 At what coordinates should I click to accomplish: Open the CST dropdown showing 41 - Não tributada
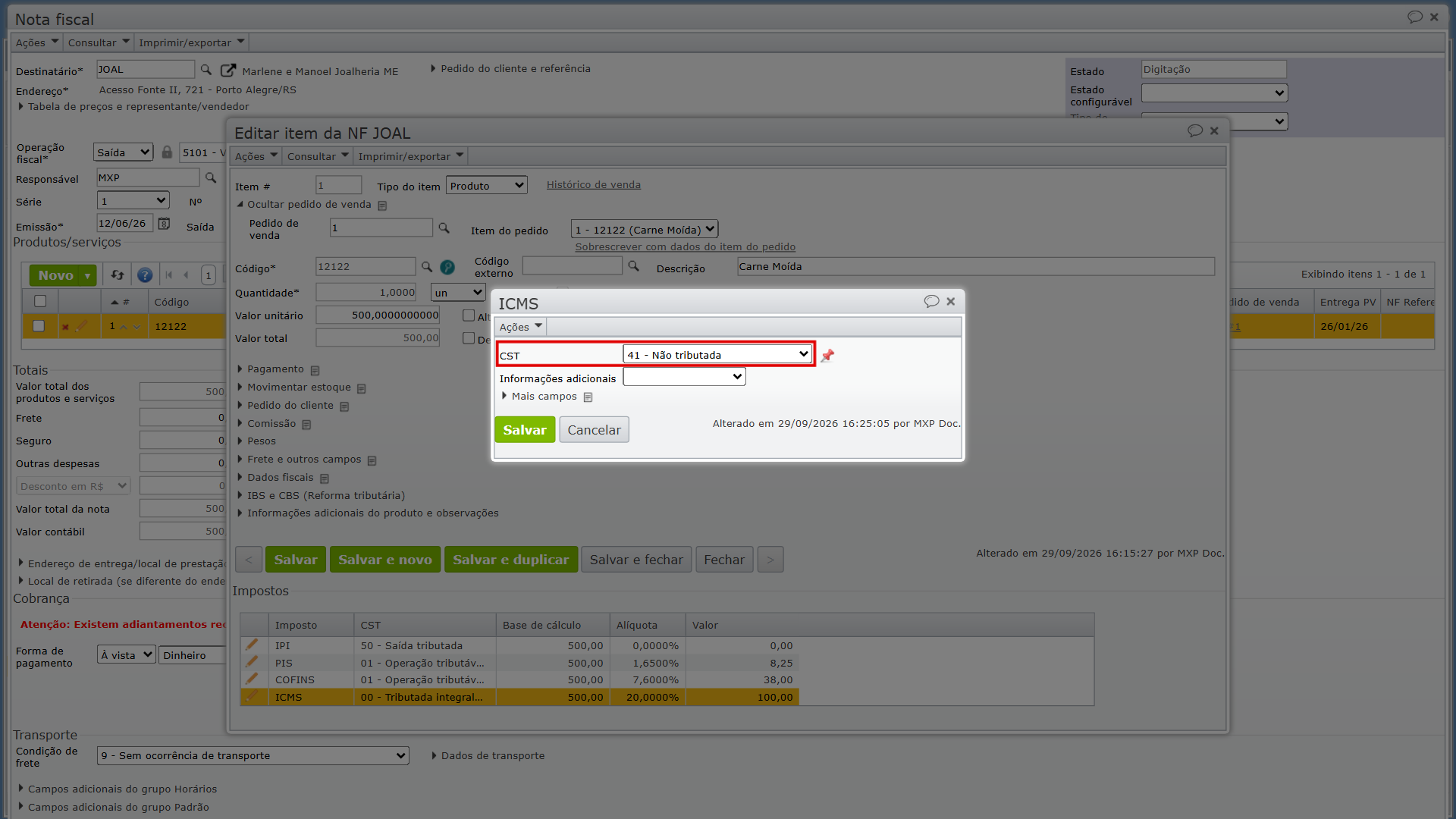tap(717, 354)
